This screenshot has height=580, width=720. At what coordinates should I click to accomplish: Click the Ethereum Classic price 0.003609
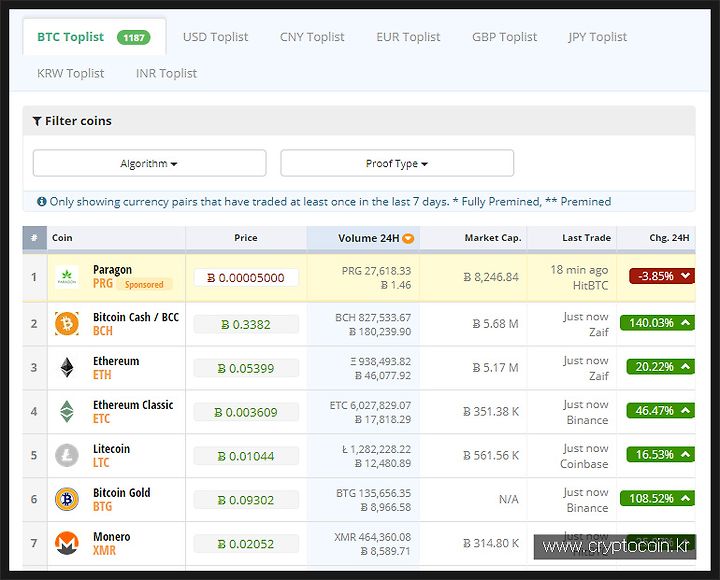(246, 412)
